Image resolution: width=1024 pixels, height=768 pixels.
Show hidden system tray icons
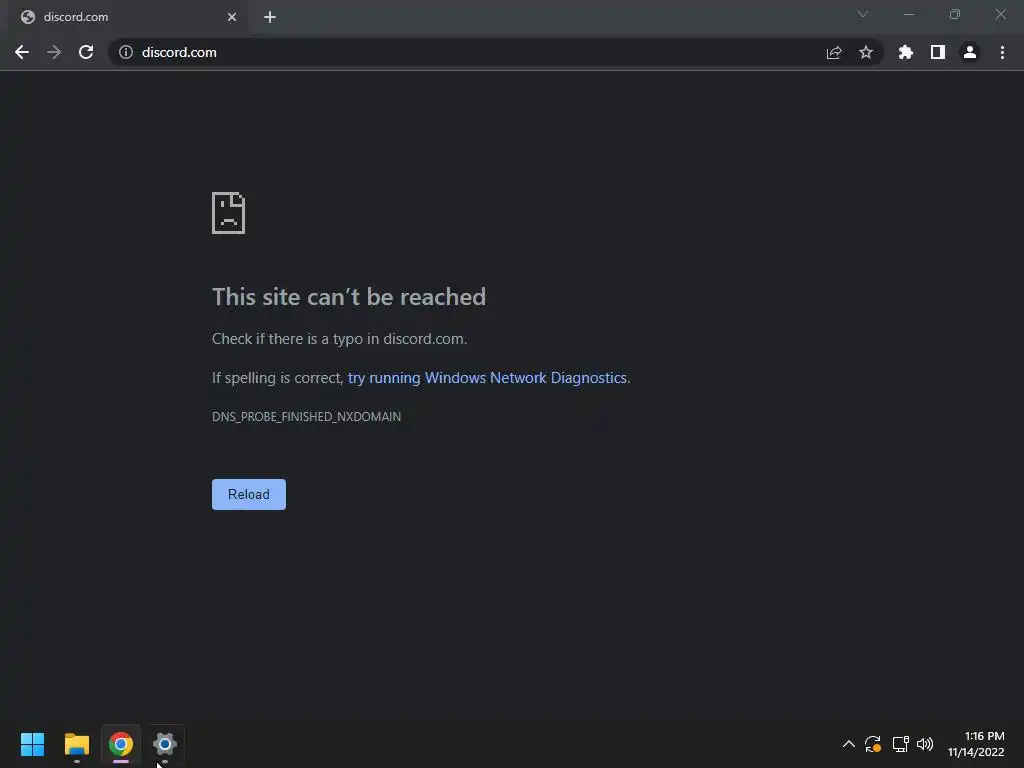tap(848, 744)
